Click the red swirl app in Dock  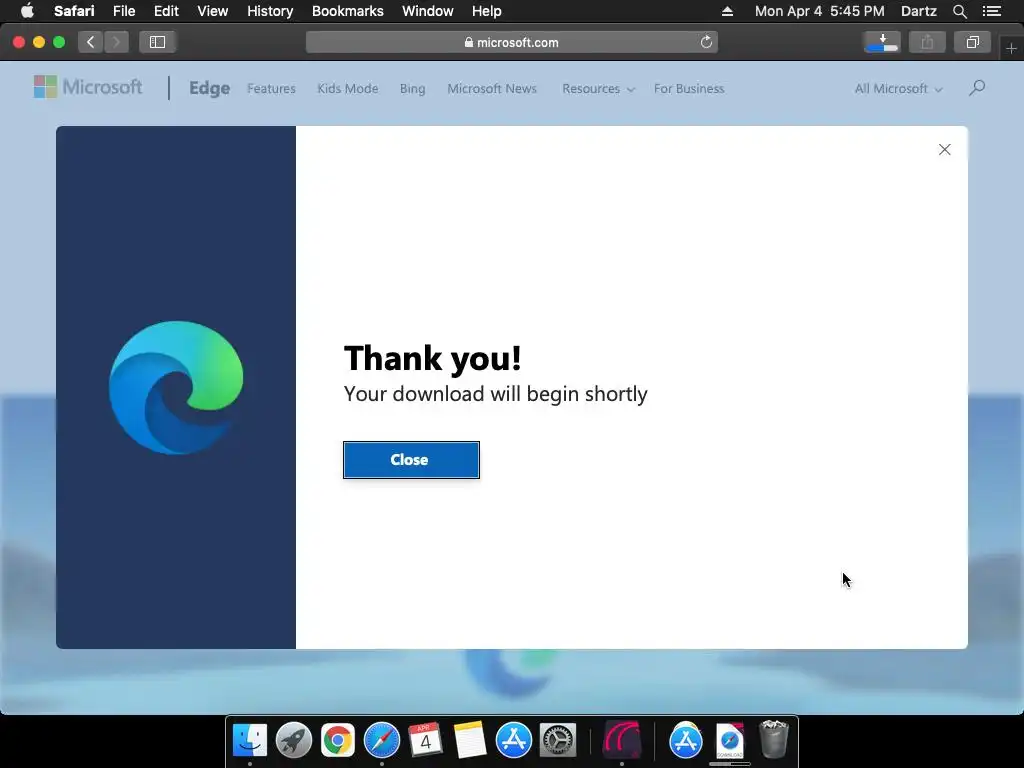click(622, 740)
